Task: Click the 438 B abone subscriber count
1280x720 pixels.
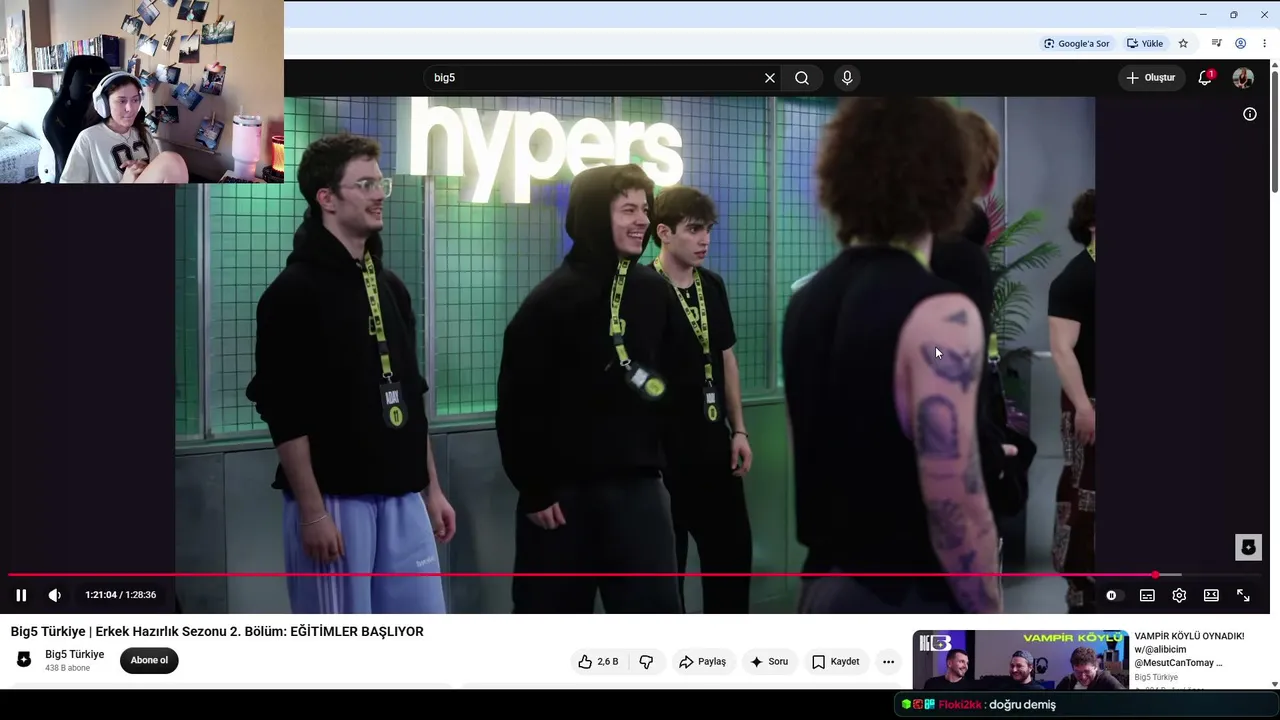Action: coord(68,668)
